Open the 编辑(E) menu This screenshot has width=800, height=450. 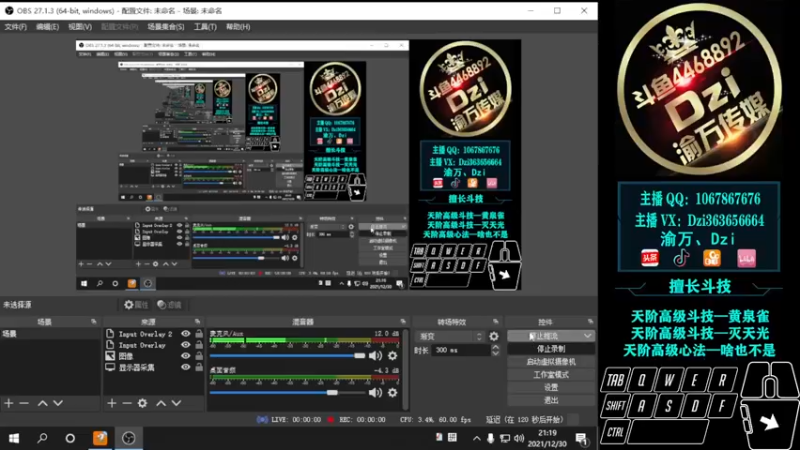click(x=47, y=27)
